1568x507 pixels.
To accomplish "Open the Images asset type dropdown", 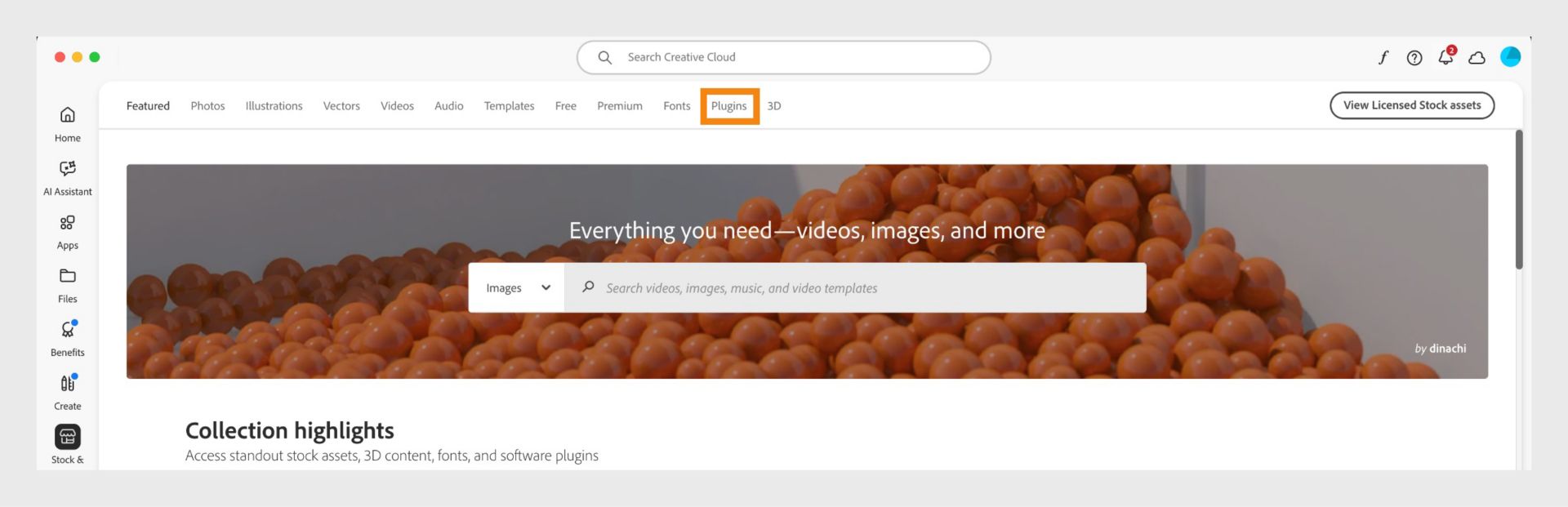I will click(517, 287).
